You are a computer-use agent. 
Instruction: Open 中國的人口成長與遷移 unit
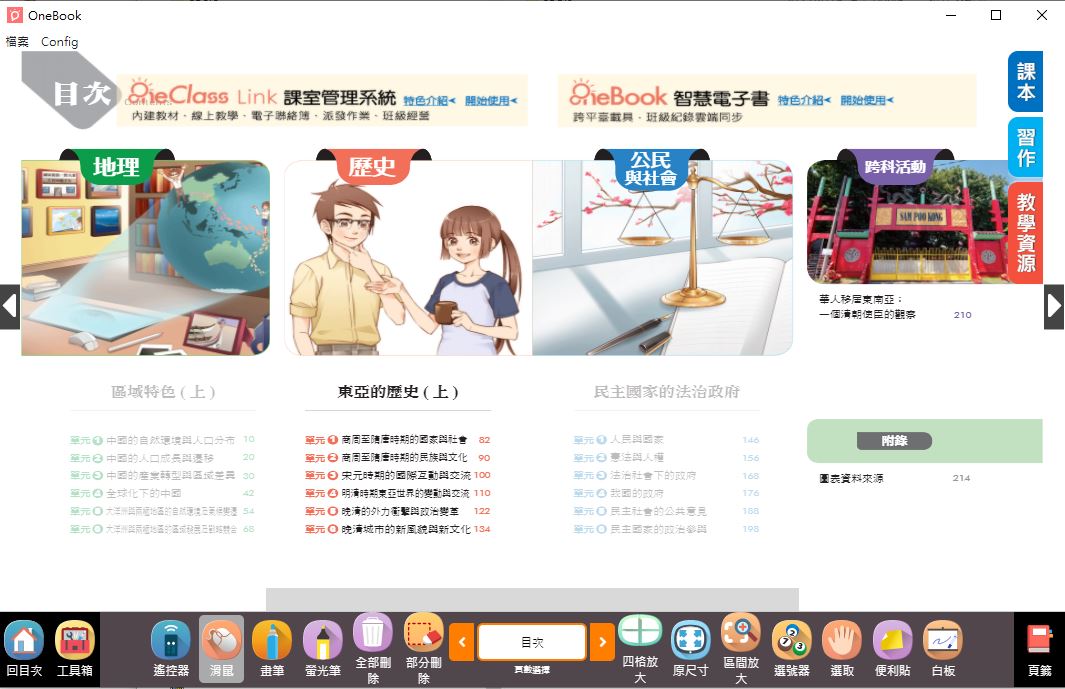point(162,457)
